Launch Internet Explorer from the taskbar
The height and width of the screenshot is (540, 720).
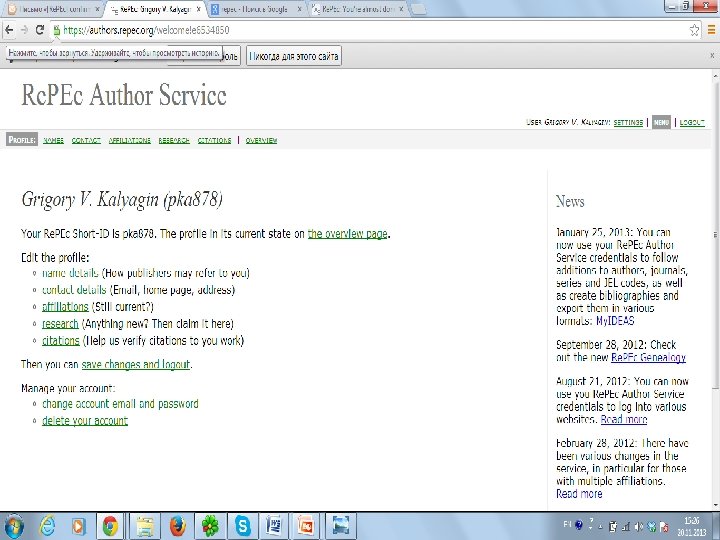tap(47, 526)
